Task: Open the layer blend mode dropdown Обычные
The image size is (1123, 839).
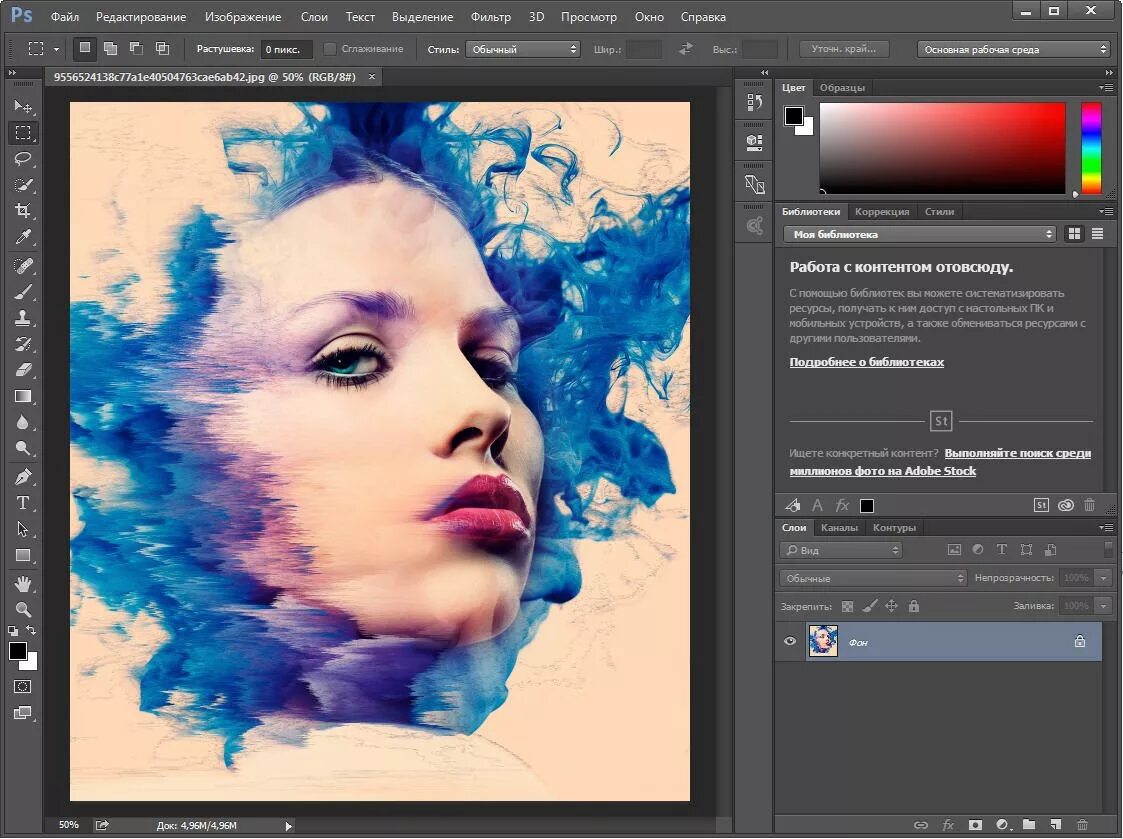Action: pyautogui.click(x=873, y=578)
